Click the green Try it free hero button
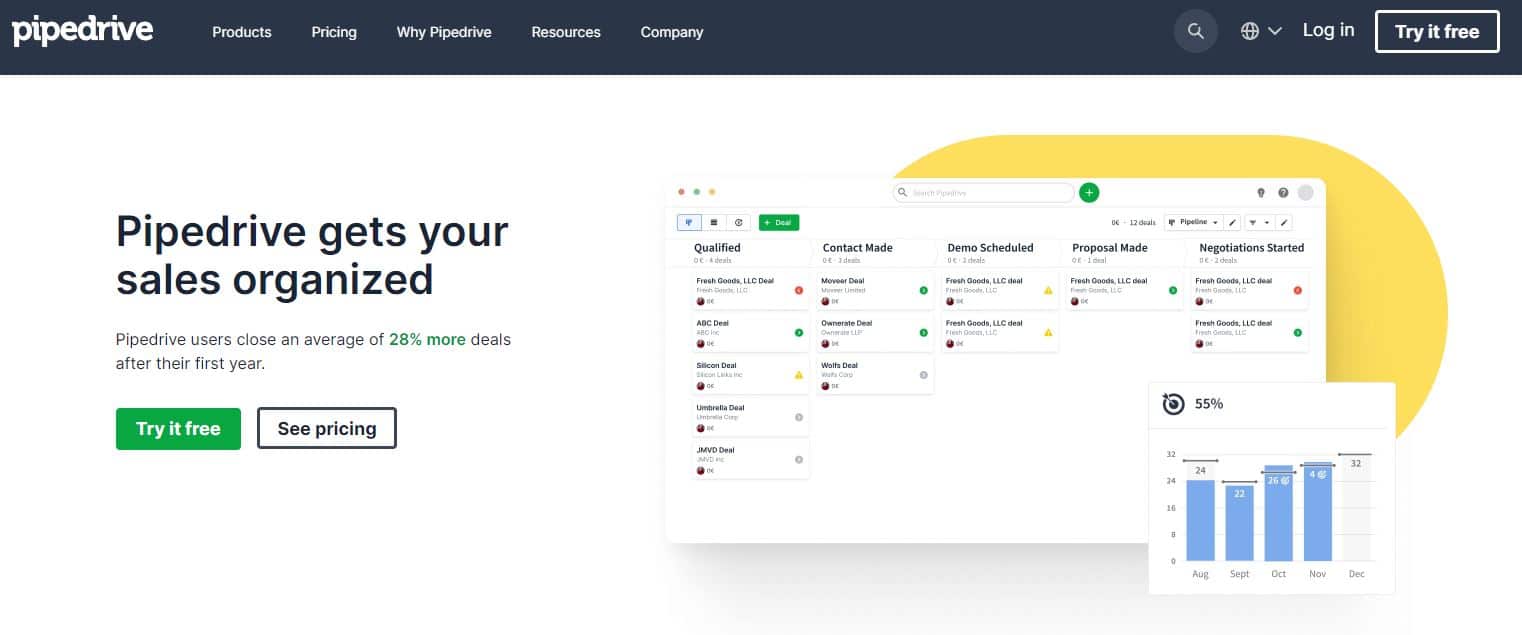The image size is (1522, 635). pos(178,428)
